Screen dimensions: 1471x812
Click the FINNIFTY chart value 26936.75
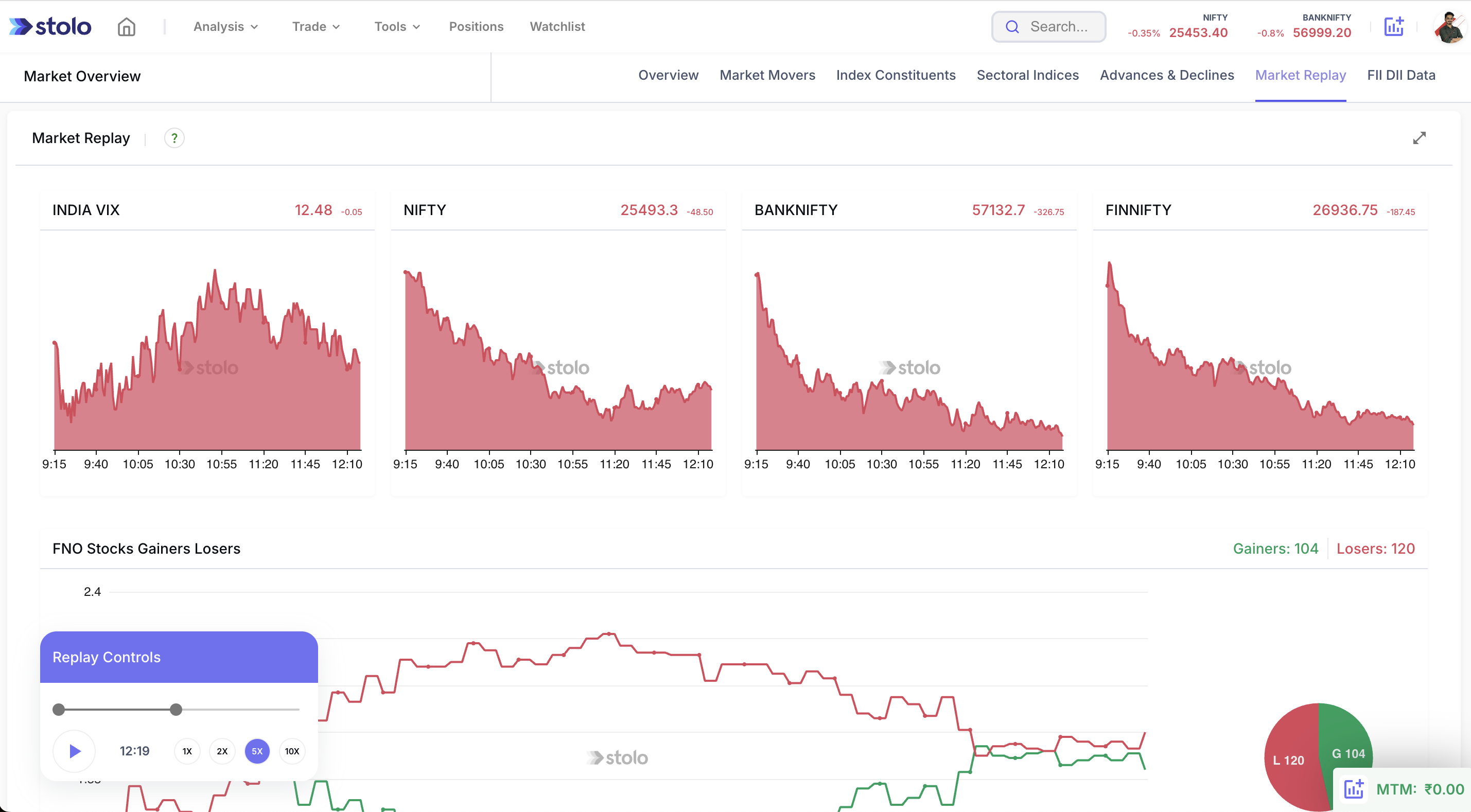coord(1345,210)
